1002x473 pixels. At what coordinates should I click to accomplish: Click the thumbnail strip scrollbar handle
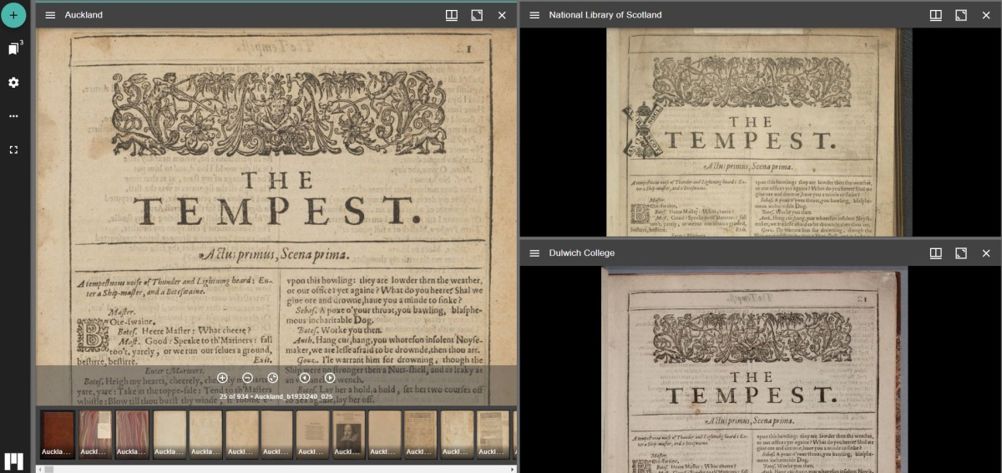coord(49,469)
